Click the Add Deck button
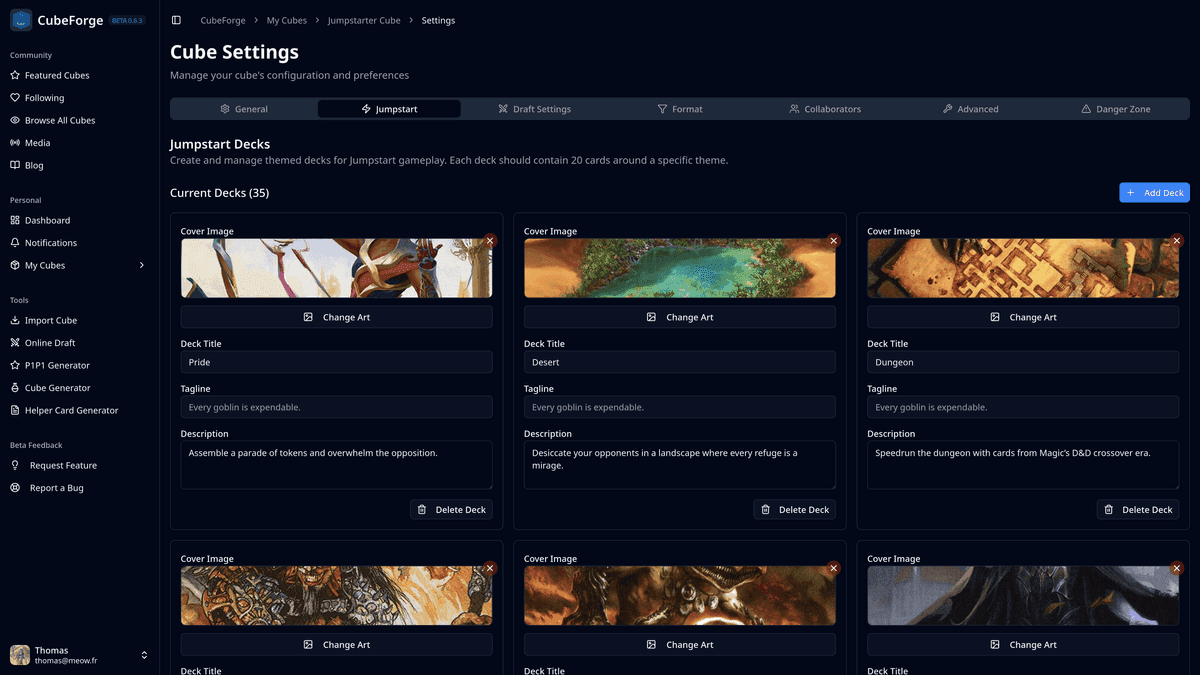Image resolution: width=1200 pixels, height=675 pixels. [1154, 192]
